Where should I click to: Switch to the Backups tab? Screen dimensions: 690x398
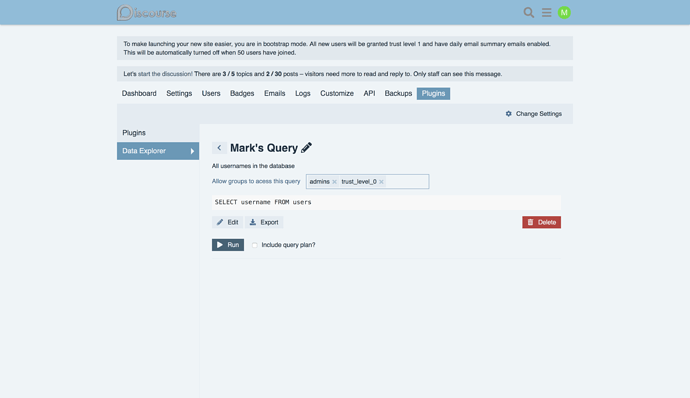point(398,93)
